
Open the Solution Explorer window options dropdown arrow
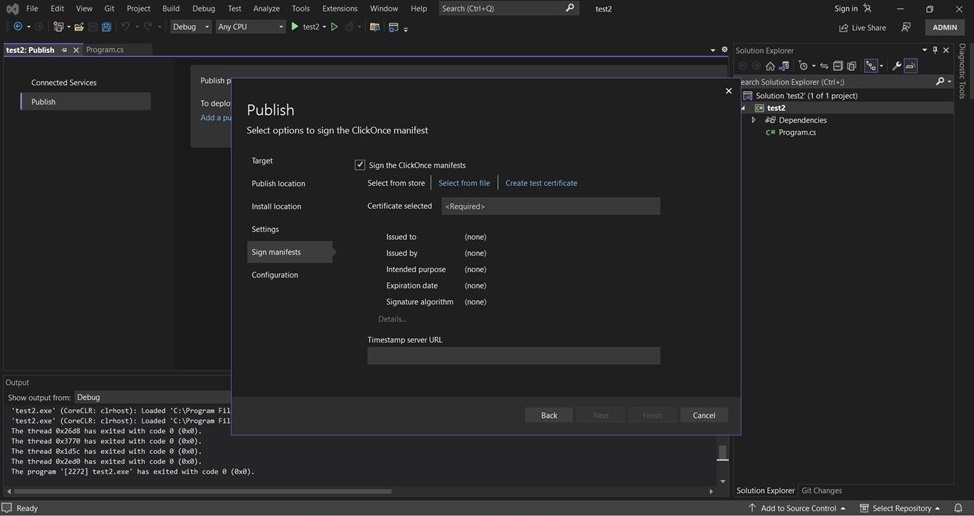[x=924, y=50]
